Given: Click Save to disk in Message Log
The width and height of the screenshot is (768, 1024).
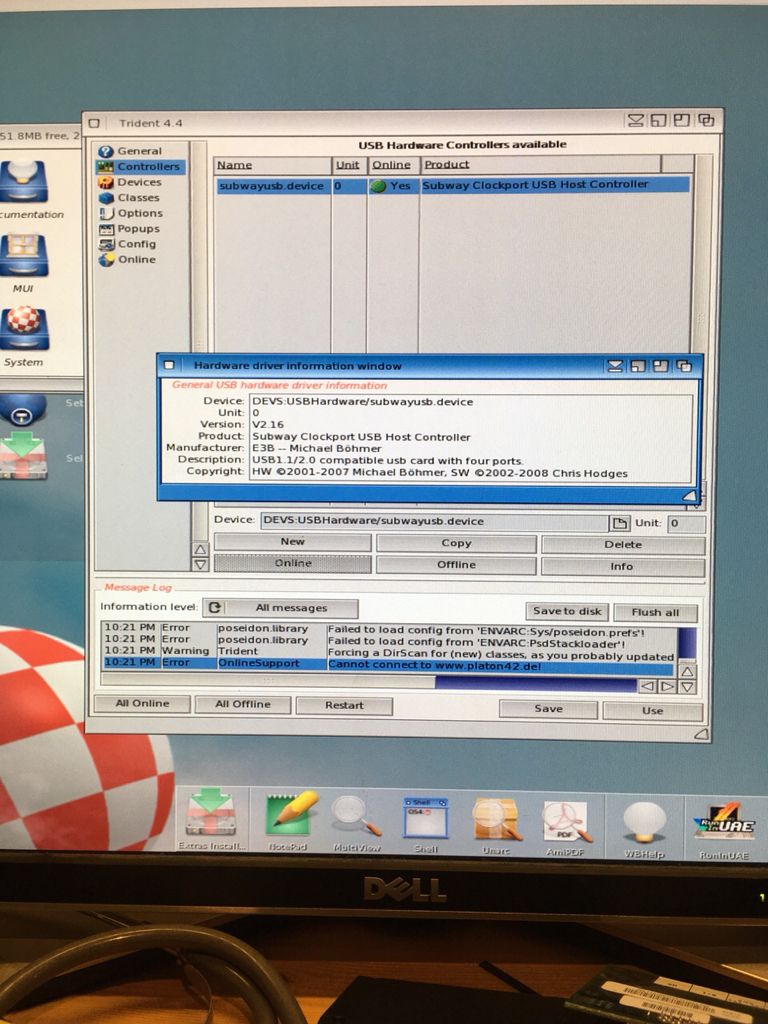Looking at the screenshot, I should pos(567,611).
